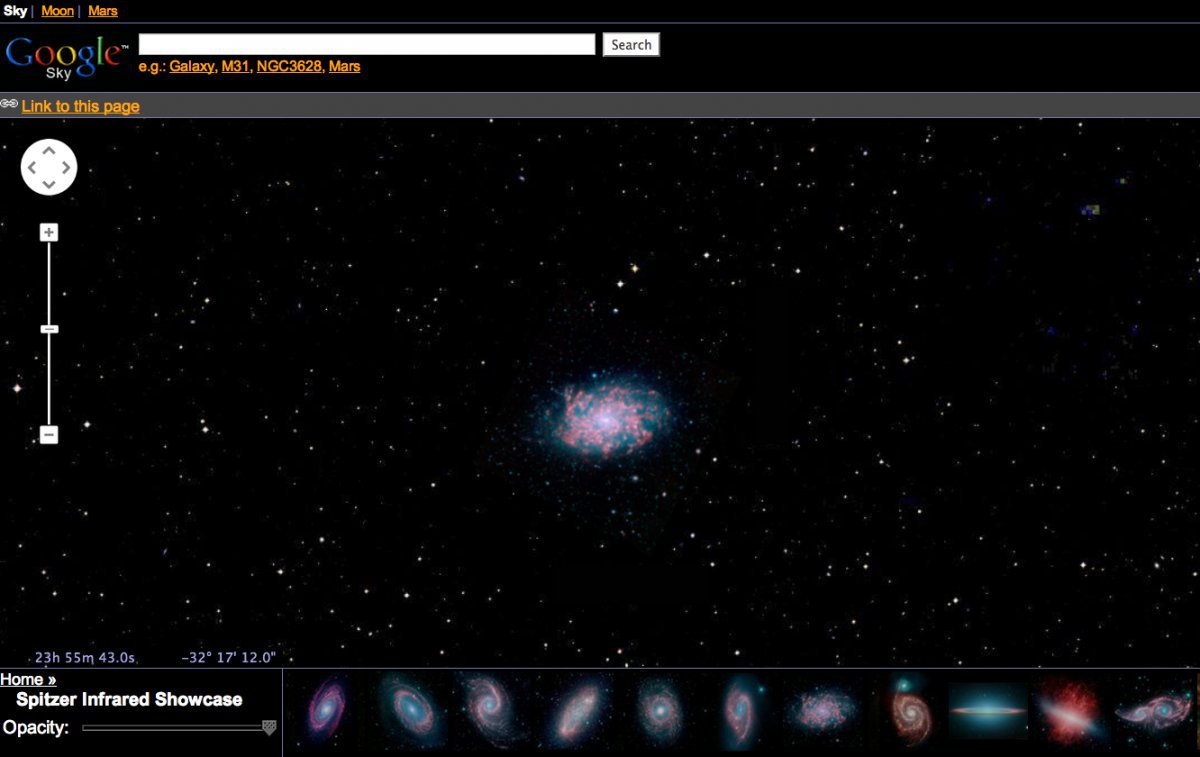Click the chain icon beside Link to this page
This screenshot has height=757, width=1200.
click(x=9, y=104)
